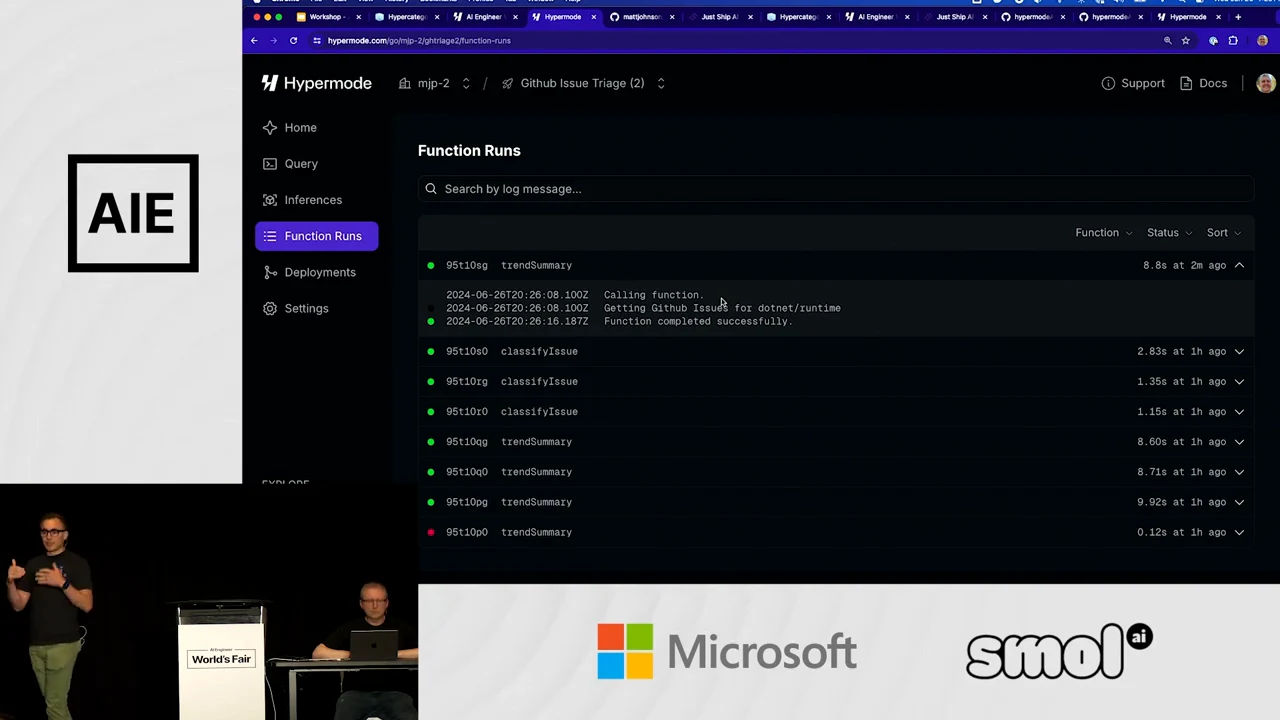Click the Function Runs page heading
This screenshot has width=1280, height=720.
[x=469, y=151]
